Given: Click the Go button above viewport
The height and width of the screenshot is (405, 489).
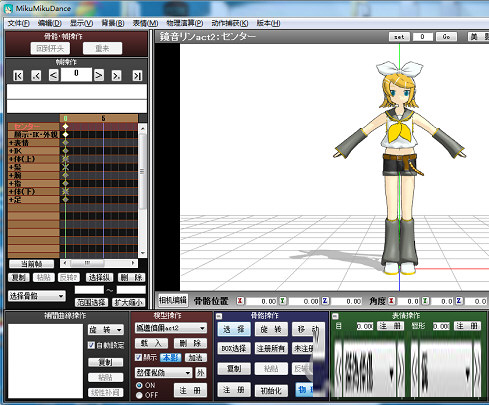Looking at the screenshot, I should point(446,37).
